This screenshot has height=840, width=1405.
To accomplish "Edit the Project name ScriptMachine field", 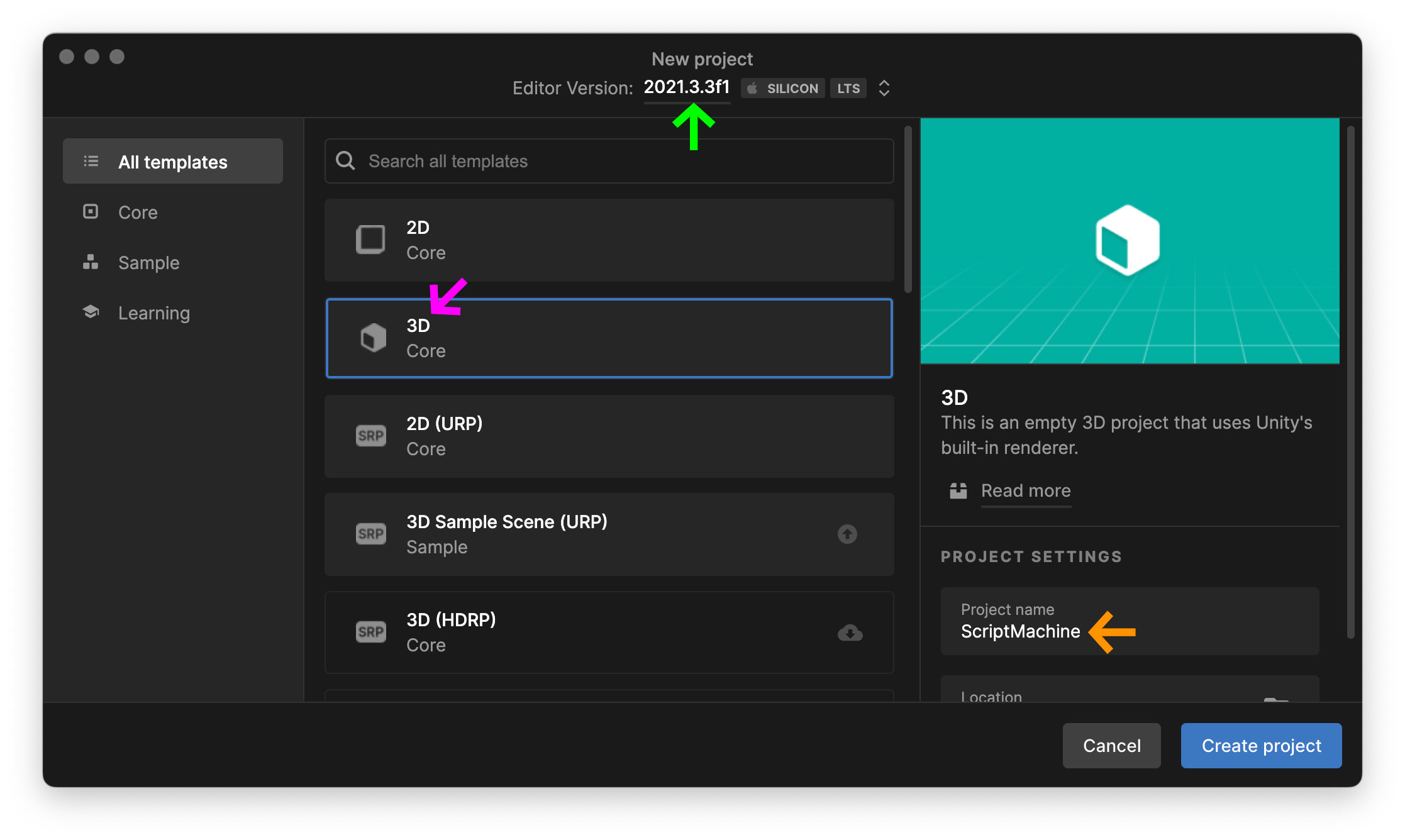I will 1020,631.
